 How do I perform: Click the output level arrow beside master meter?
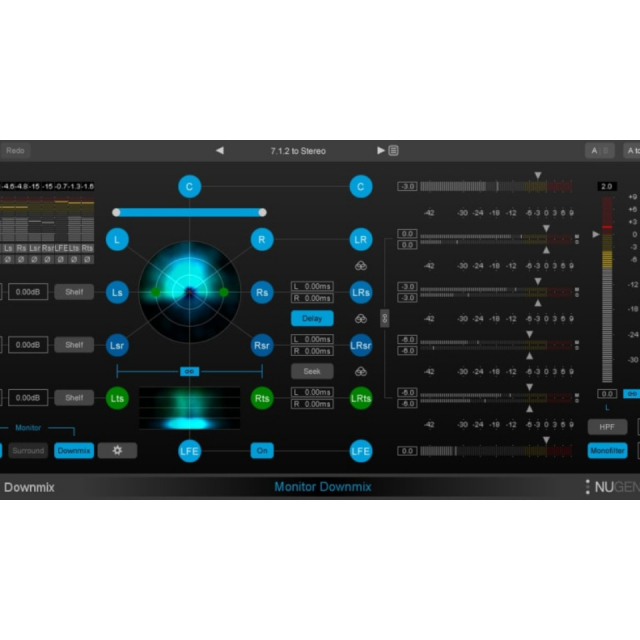(x=596, y=234)
